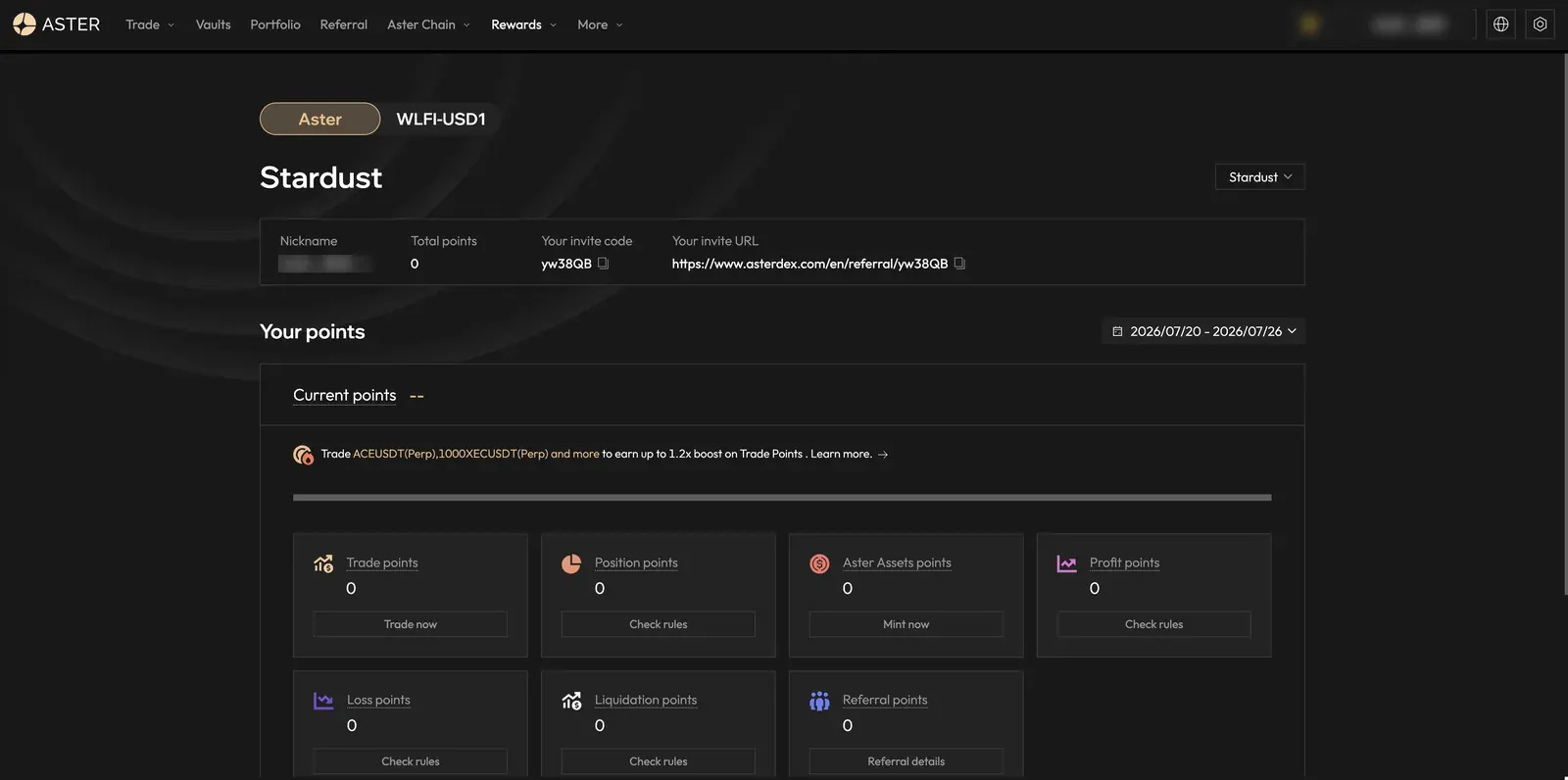The height and width of the screenshot is (780, 1568).
Task: Click the Profit points label
Action: point(1124,563)
